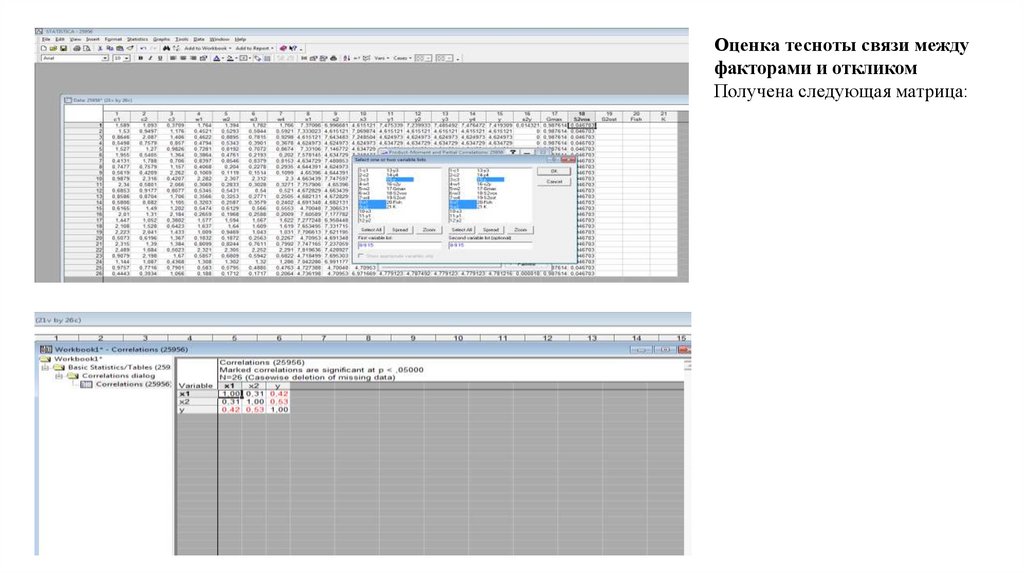Click the Open file icon in the toolbar
This screenshot has height=574, width=1024.
[x=52, y=48]
